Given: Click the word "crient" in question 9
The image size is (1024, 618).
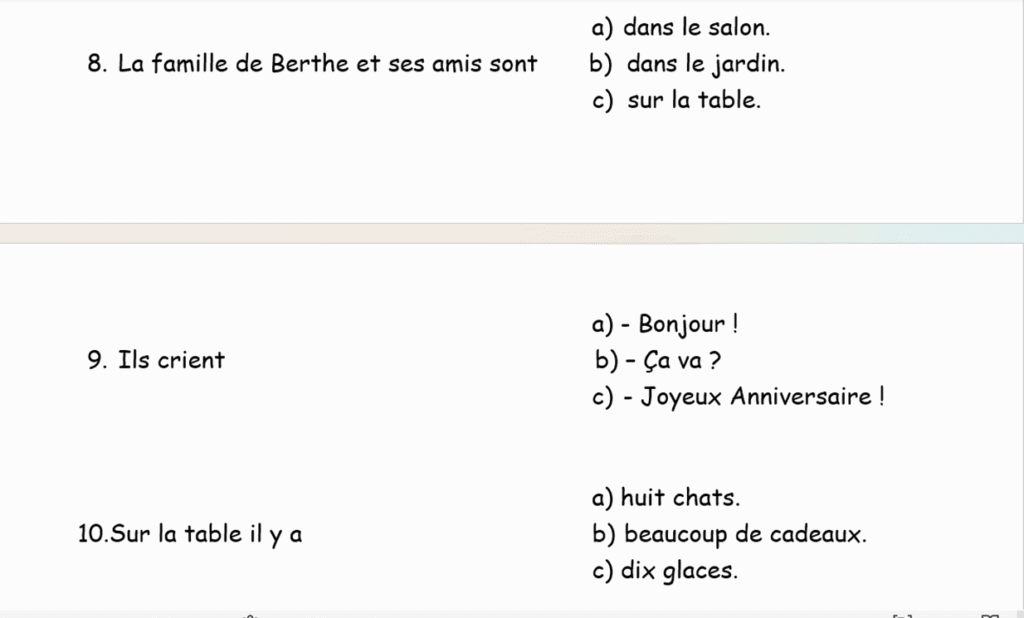Looking at the screenshot, I should (190, 360).
